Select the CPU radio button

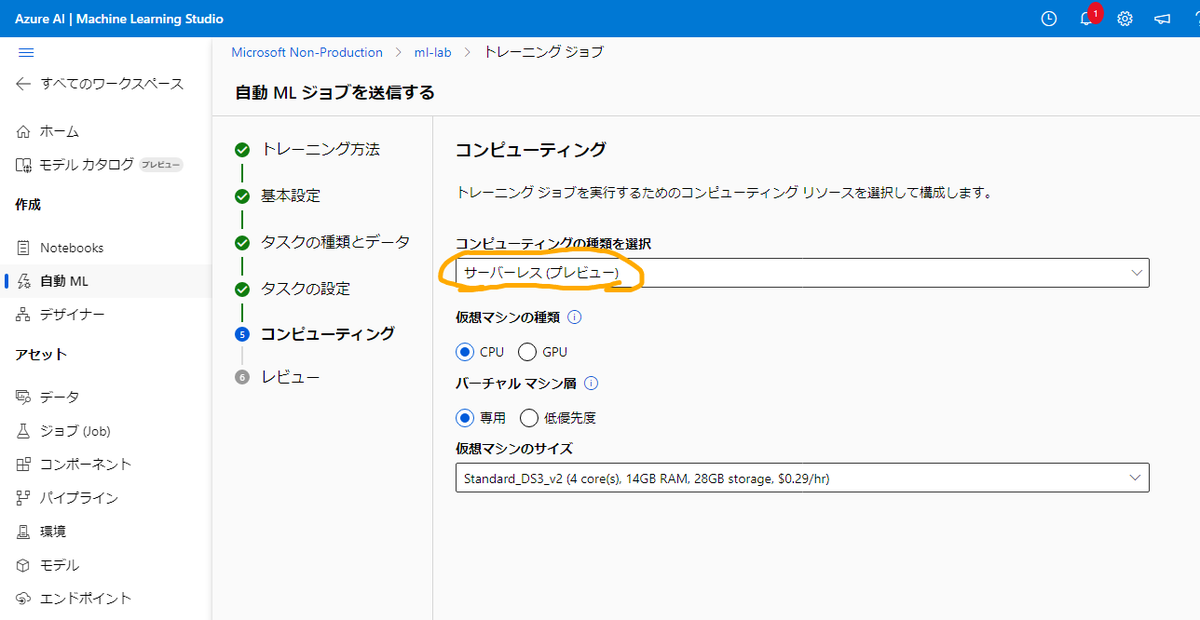coord(466,352)
